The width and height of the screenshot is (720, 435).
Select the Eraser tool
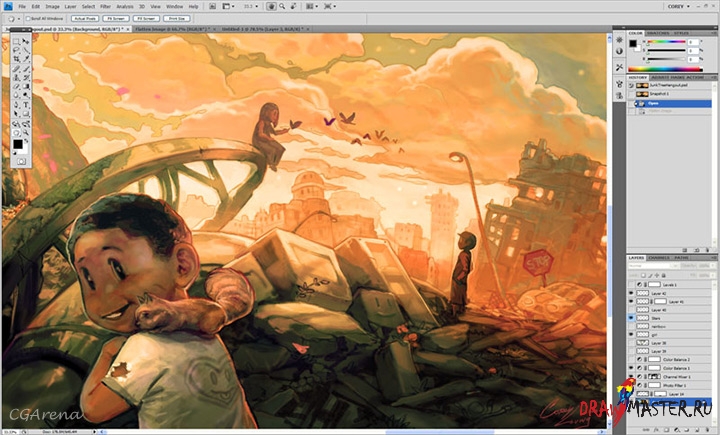click(x=15, y=86)
